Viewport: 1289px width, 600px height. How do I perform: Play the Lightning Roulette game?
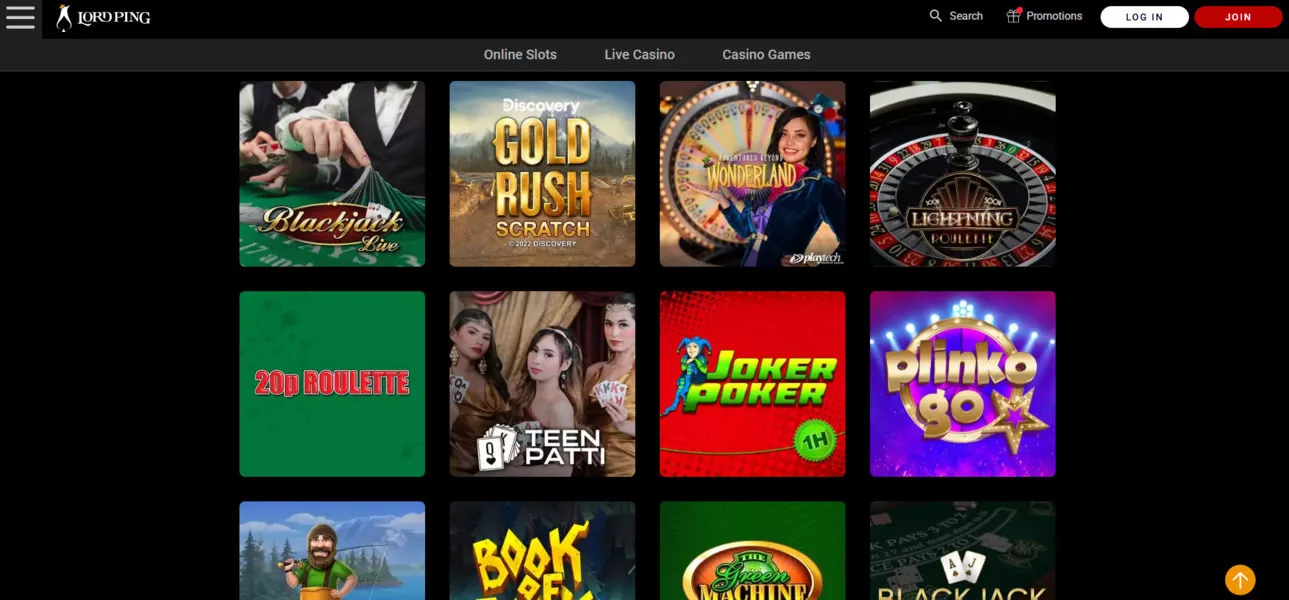coord(962,174)
